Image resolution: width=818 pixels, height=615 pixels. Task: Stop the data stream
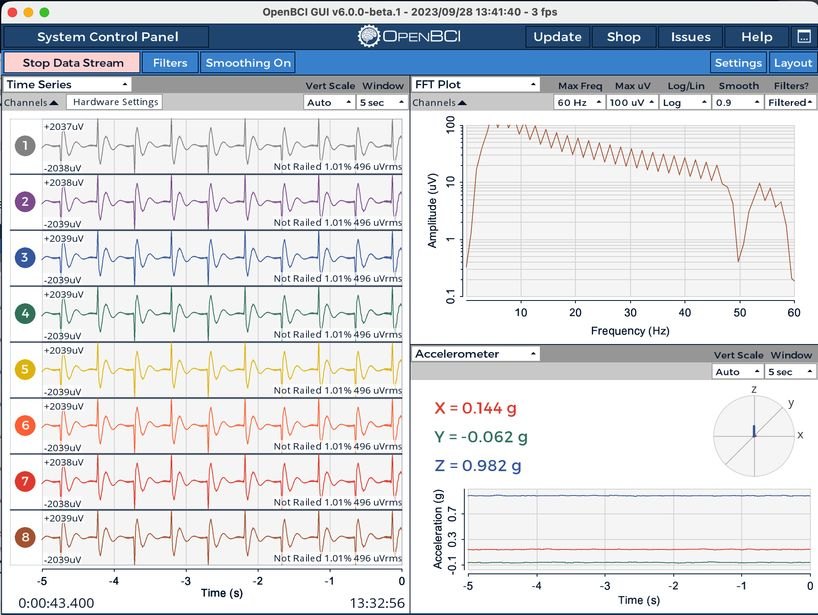[x=72, y=63]
